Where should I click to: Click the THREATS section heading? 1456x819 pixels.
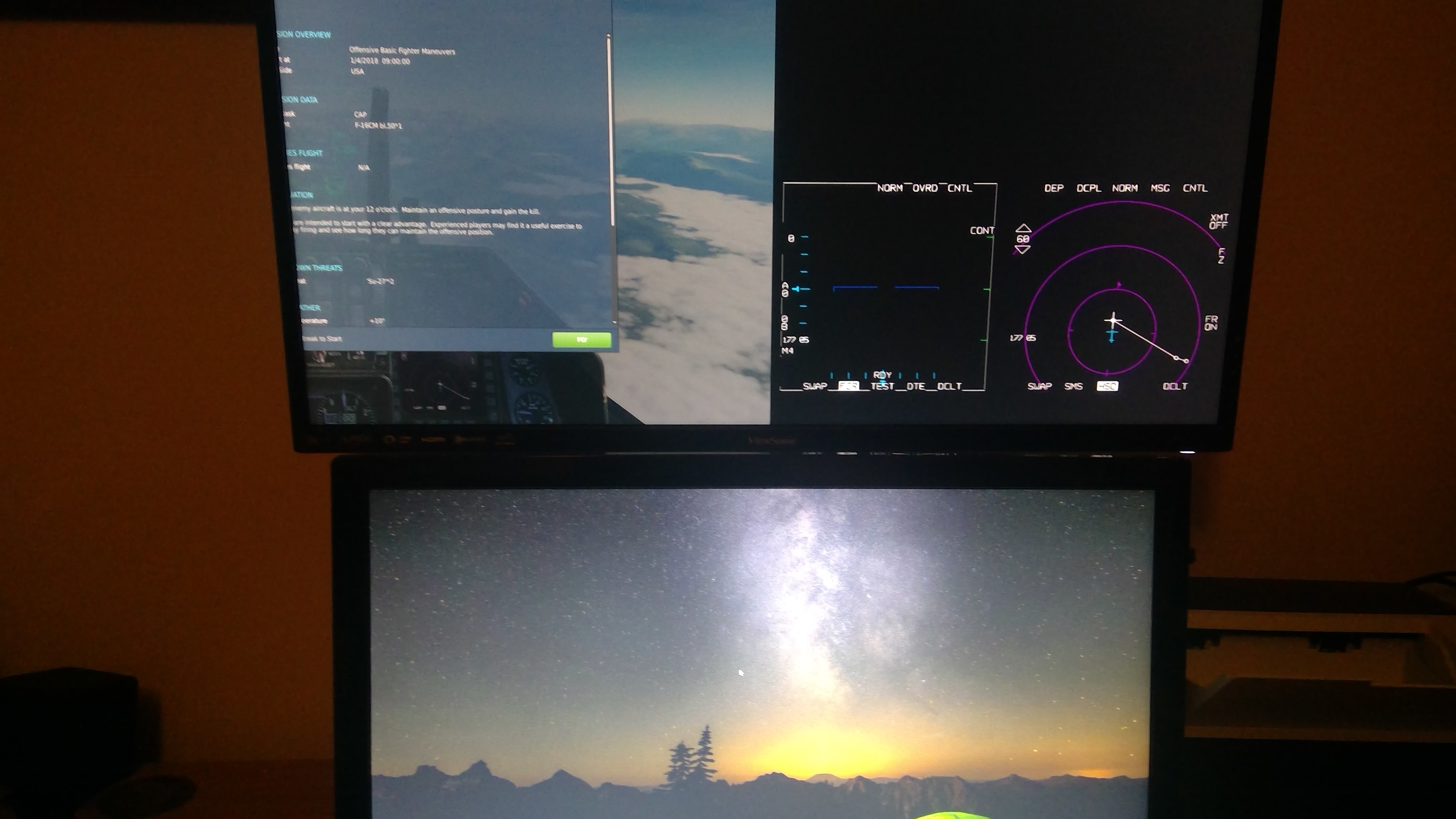(x=319, y=268)
